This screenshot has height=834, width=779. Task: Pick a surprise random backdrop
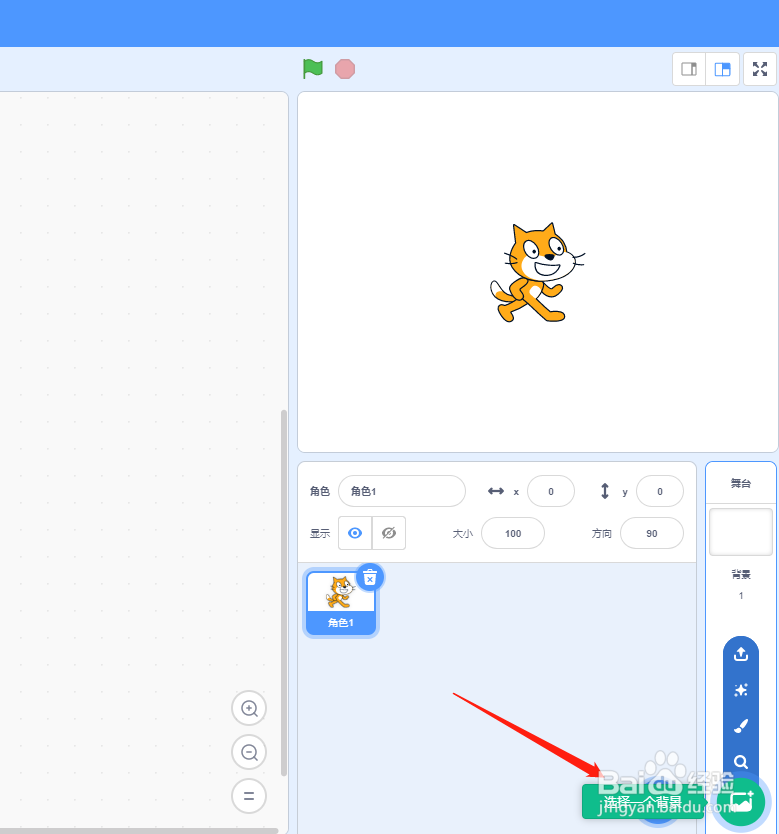[741, 690]
